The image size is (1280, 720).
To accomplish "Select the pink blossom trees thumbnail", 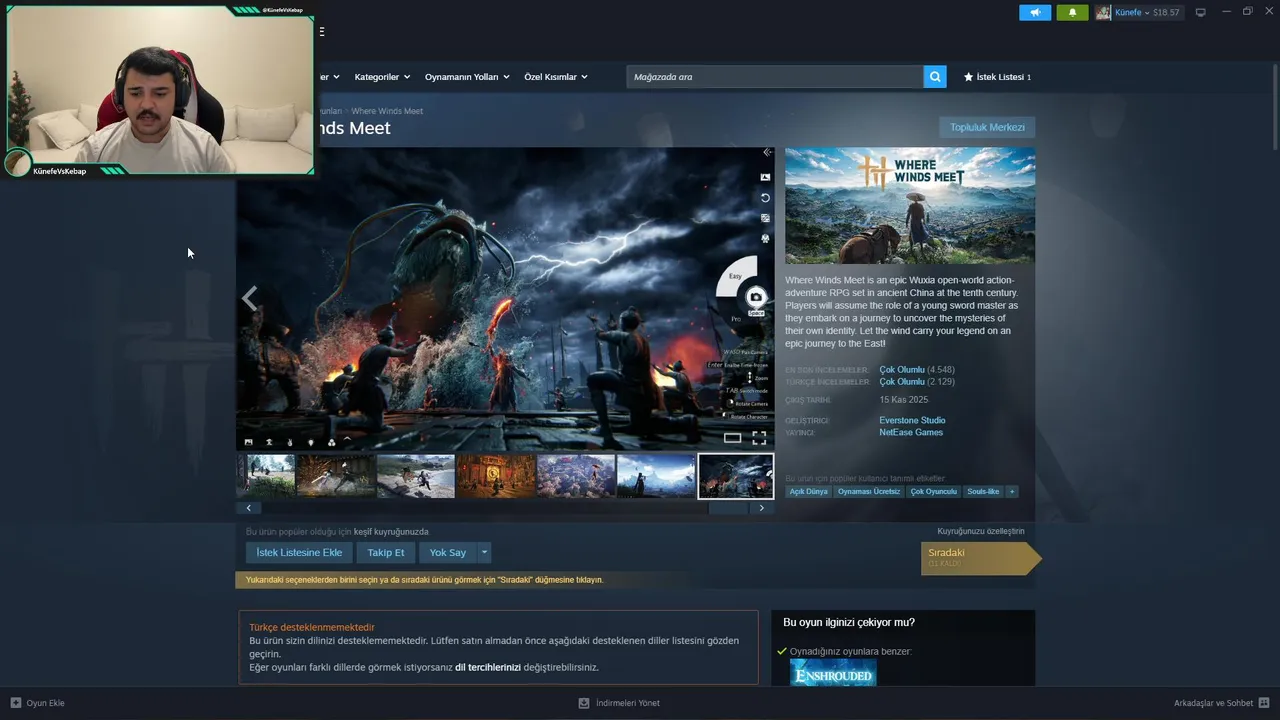I will tap(576, 476).
